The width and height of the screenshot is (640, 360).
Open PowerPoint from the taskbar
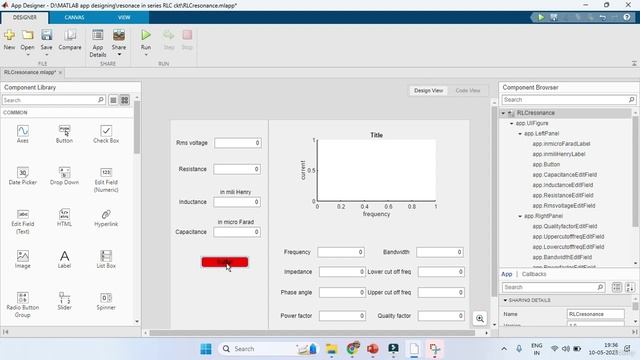[x=373, y=349]
